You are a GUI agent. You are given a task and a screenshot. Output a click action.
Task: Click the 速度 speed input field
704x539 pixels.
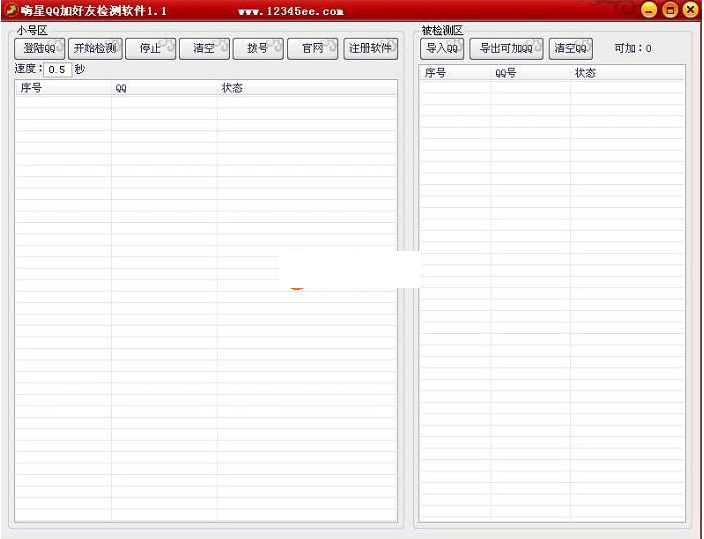(58, 70)
